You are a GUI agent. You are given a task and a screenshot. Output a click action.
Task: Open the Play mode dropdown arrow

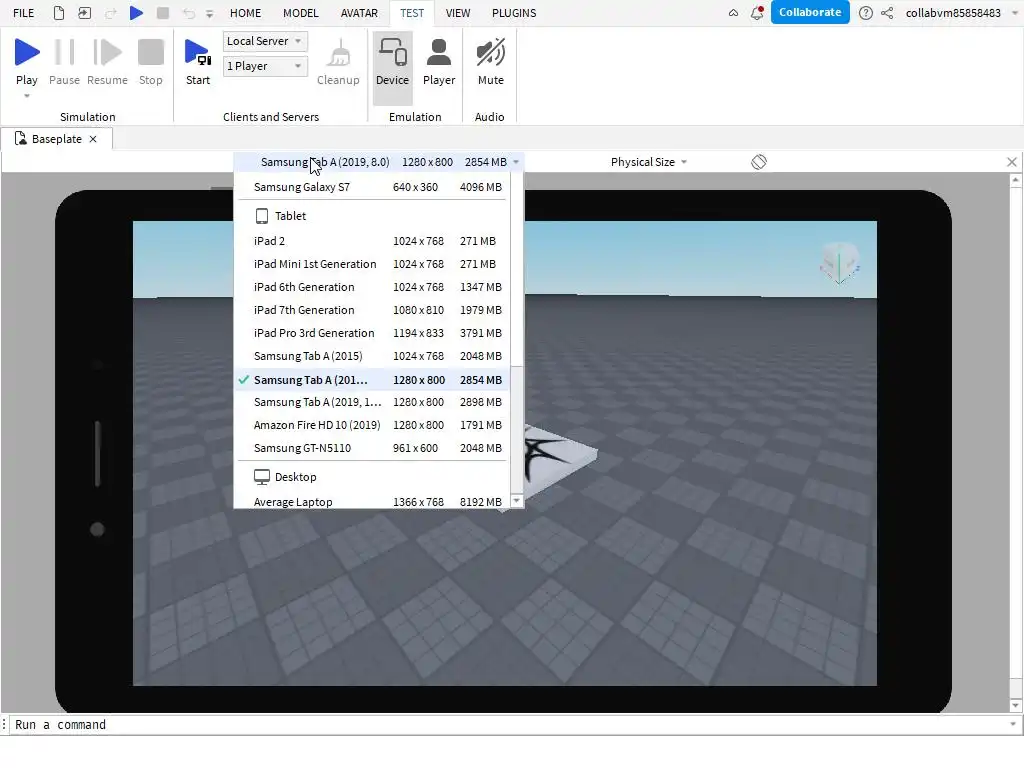pos(27,96)
